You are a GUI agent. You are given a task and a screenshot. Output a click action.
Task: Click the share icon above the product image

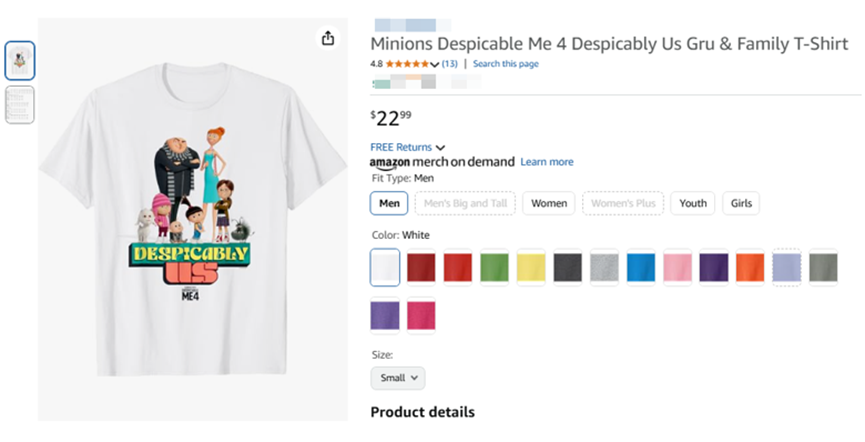pos(327,39)
